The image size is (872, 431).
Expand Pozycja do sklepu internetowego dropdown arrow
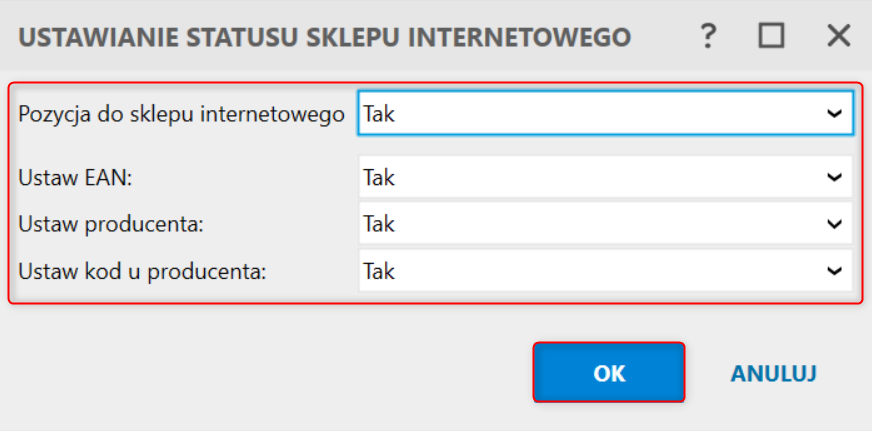(x=834, y=113)
